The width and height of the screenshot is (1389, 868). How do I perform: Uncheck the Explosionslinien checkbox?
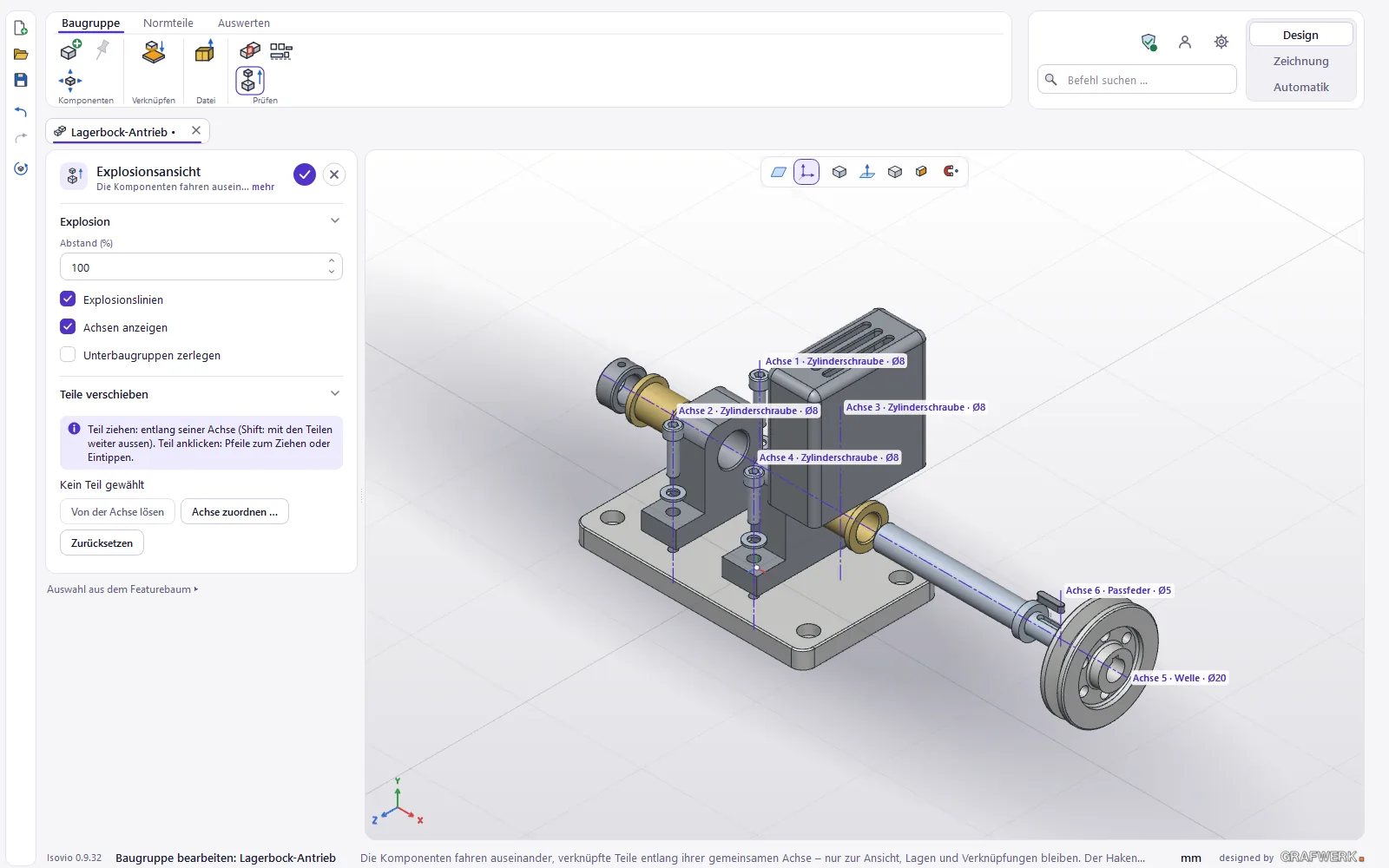[68, 299]
